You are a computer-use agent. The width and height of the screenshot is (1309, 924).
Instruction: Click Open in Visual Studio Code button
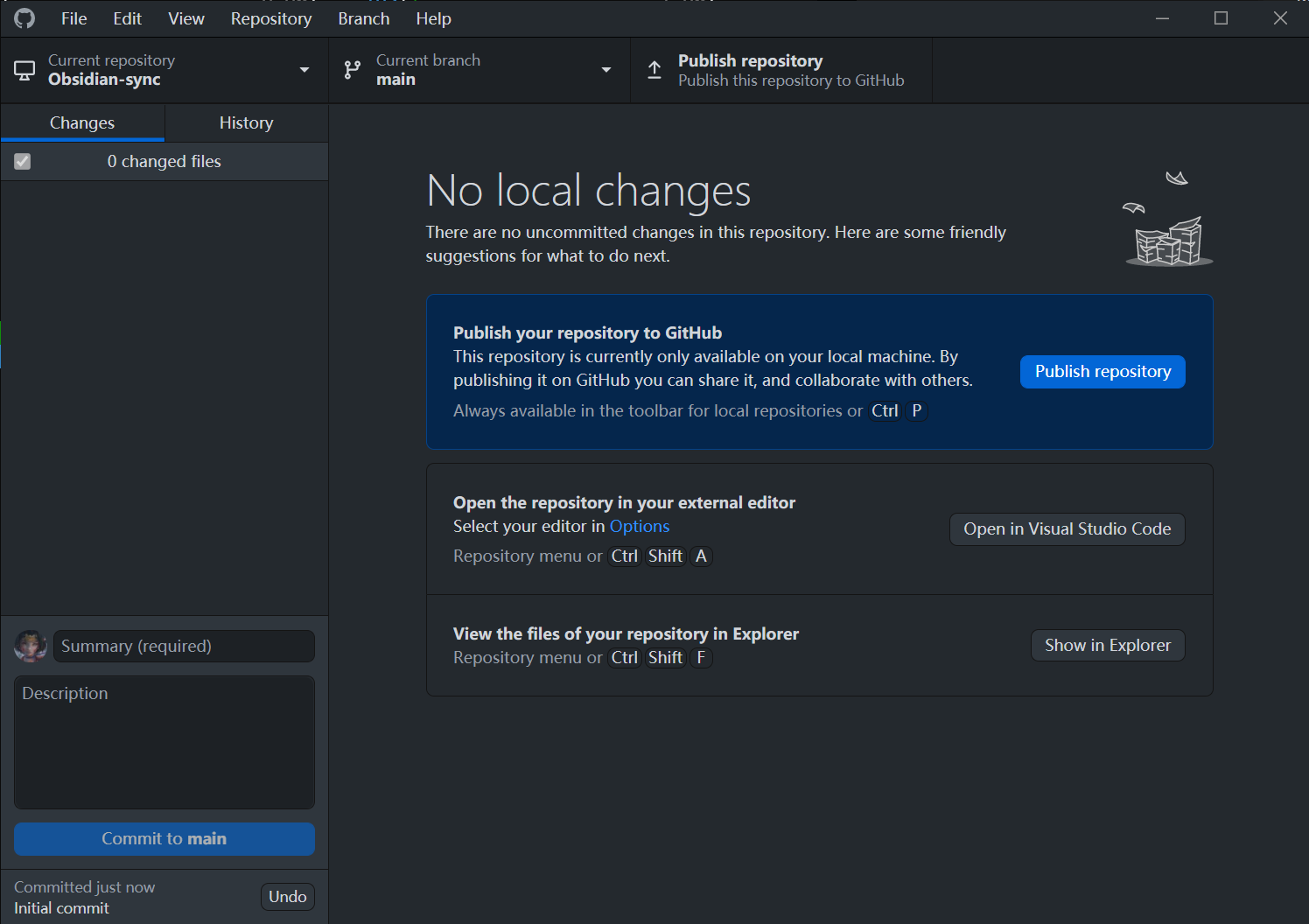[x=1067, y=529]
